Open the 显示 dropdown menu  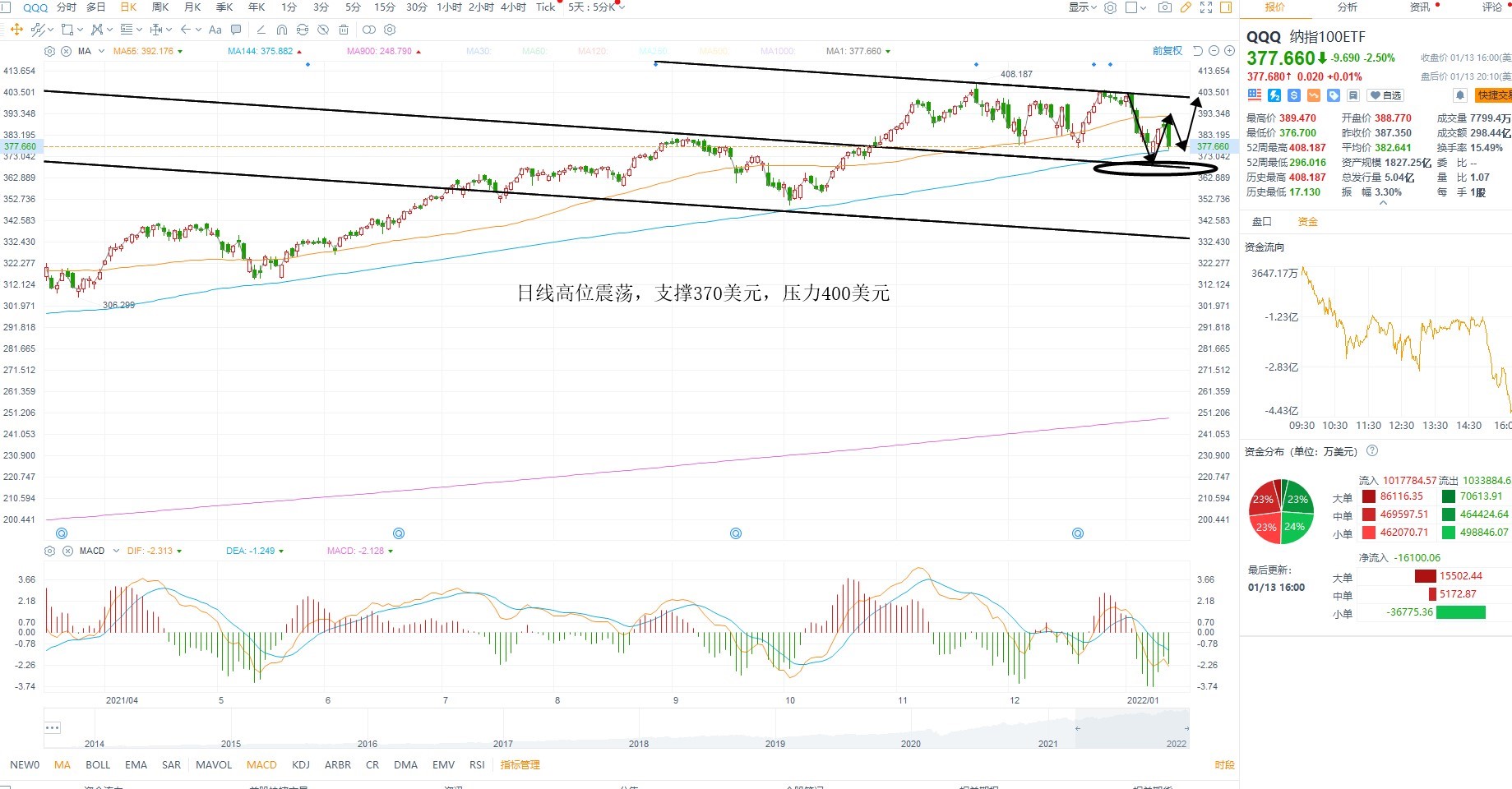(1082, 7)
